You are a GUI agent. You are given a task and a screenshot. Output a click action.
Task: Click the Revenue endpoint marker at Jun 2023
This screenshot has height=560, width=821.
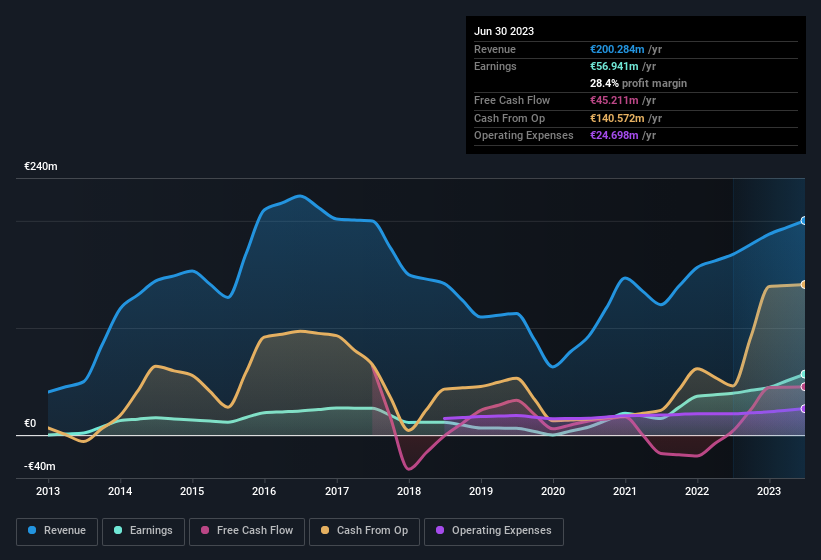coord(804,221)
